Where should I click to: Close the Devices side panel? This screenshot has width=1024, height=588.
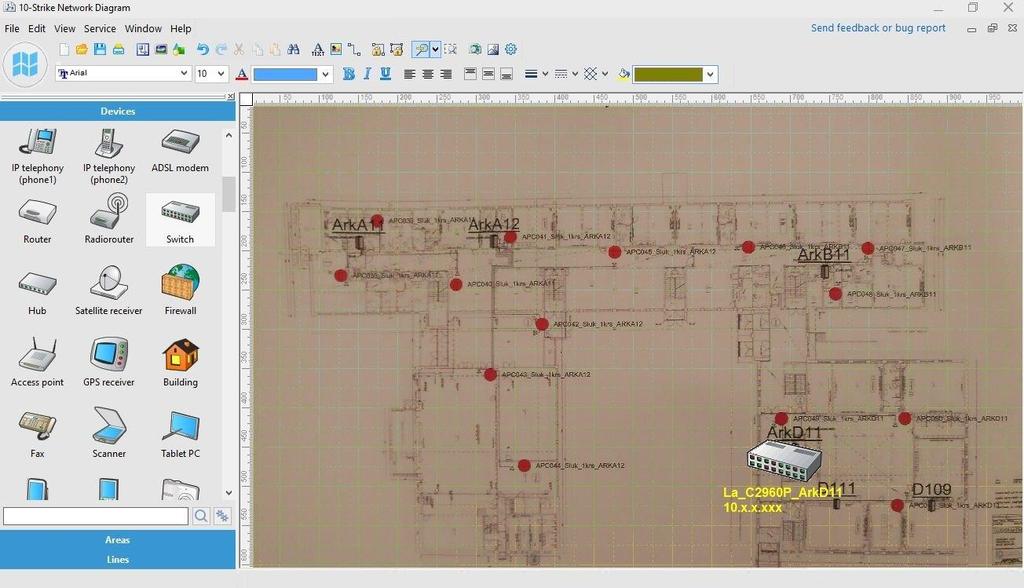[x=231, y=97]
